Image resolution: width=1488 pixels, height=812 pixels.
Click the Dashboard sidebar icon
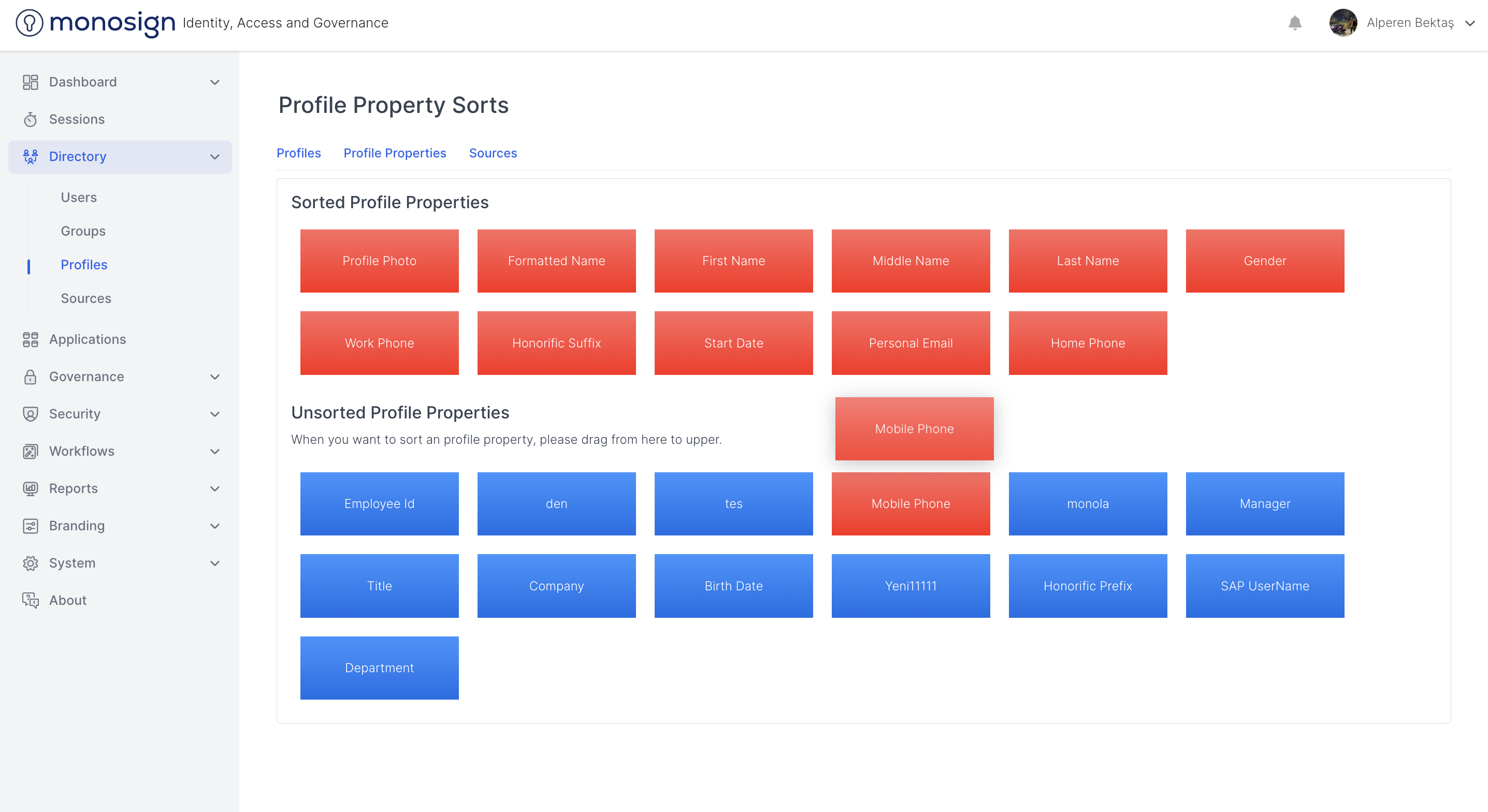[x=30, y=82]
